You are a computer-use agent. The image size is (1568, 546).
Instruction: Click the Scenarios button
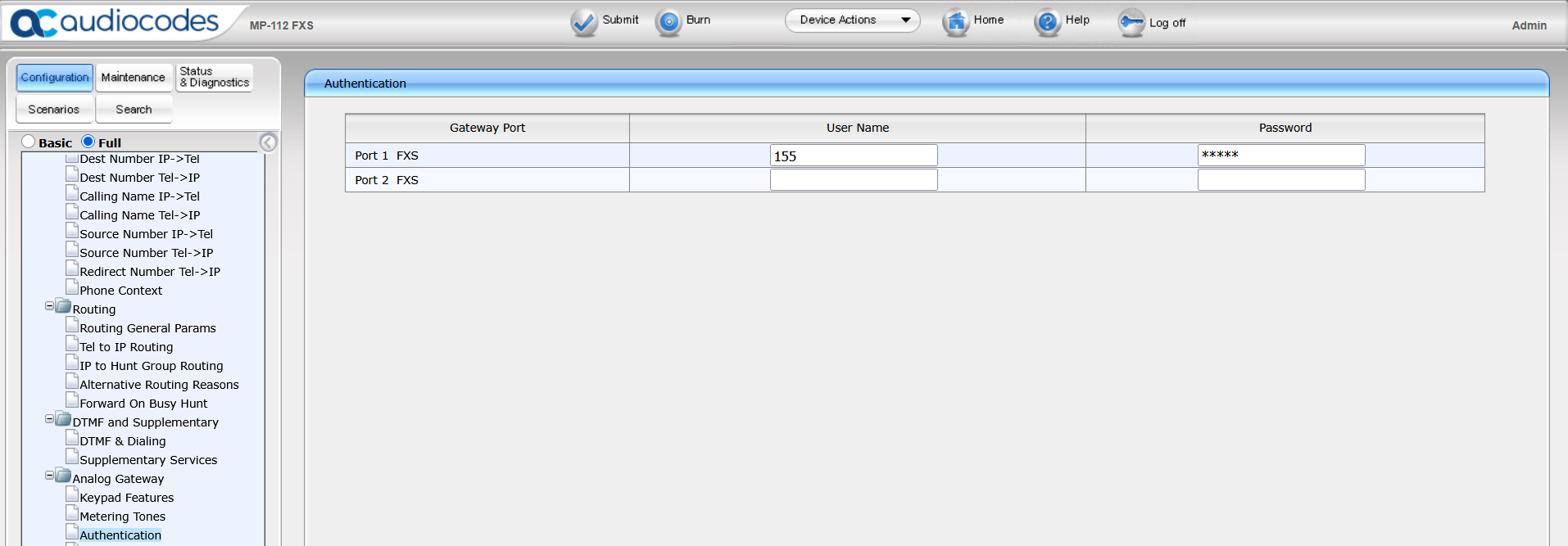[54, 110]
